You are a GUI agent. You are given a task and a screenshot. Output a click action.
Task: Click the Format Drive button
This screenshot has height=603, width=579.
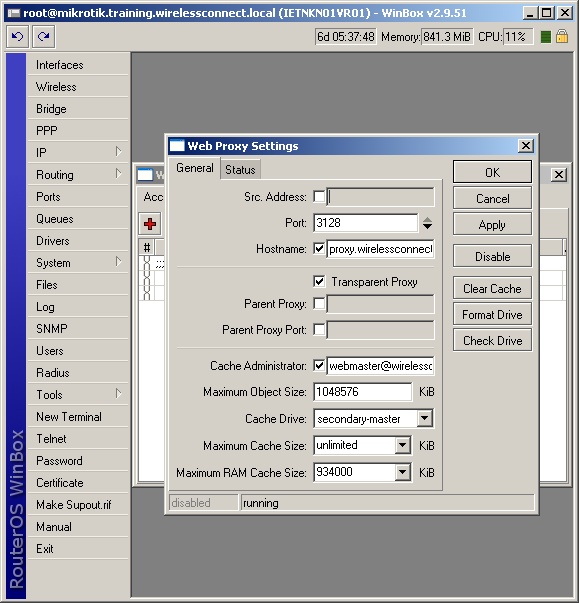[x=492, y=315]
